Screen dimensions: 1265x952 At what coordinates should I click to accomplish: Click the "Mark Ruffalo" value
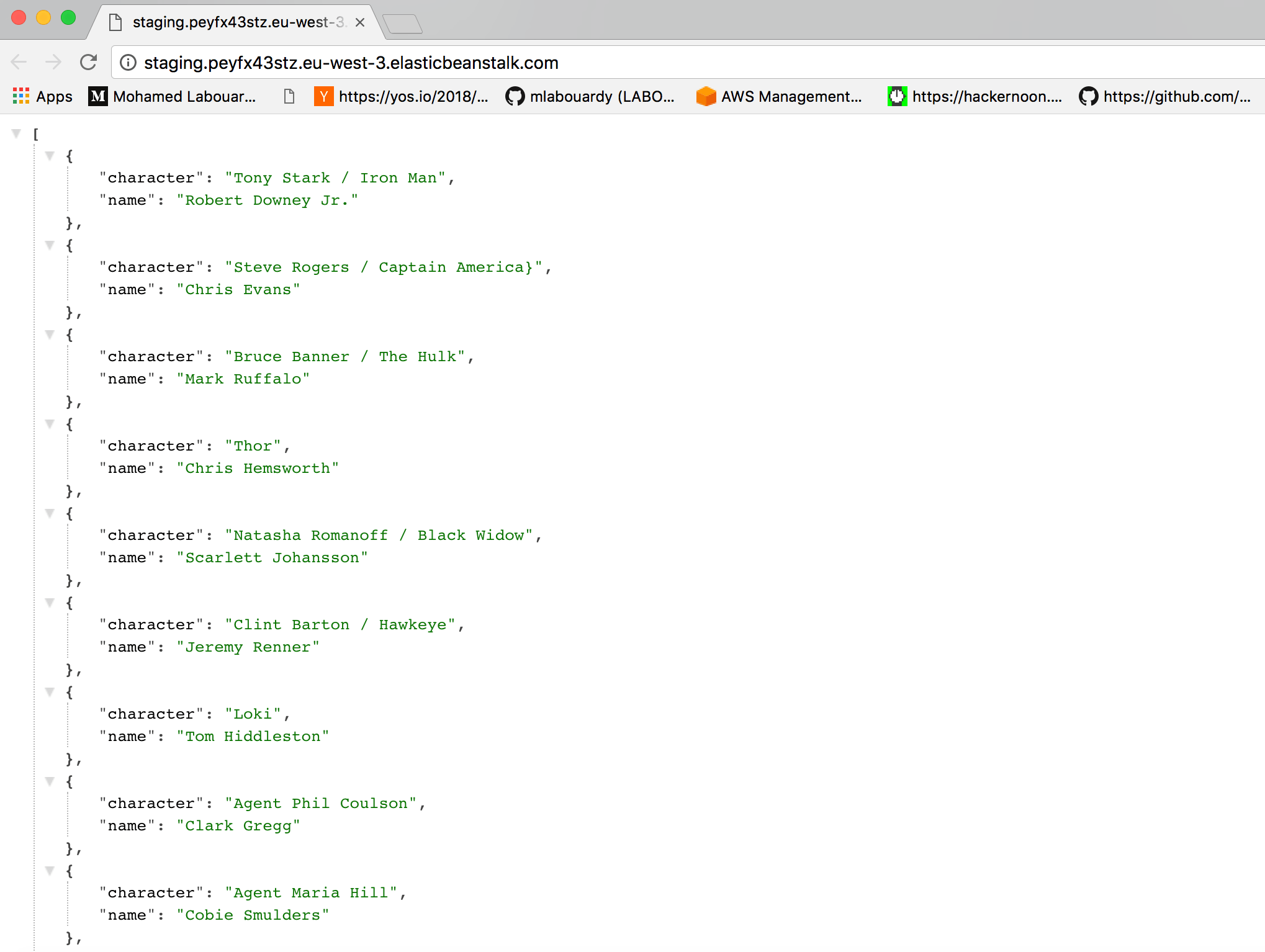pyautogui.click(x=243, y=379)
